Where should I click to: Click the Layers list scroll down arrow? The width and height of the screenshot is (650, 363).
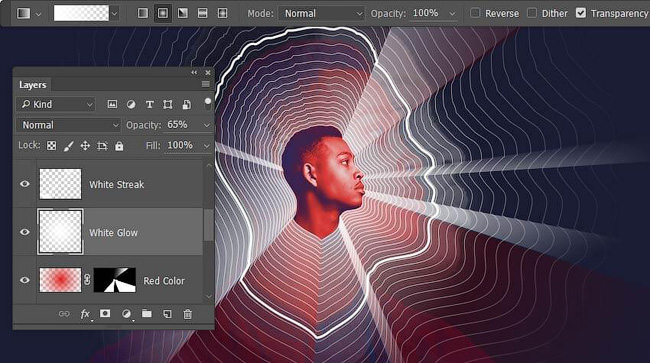click(x=209, y=296)
